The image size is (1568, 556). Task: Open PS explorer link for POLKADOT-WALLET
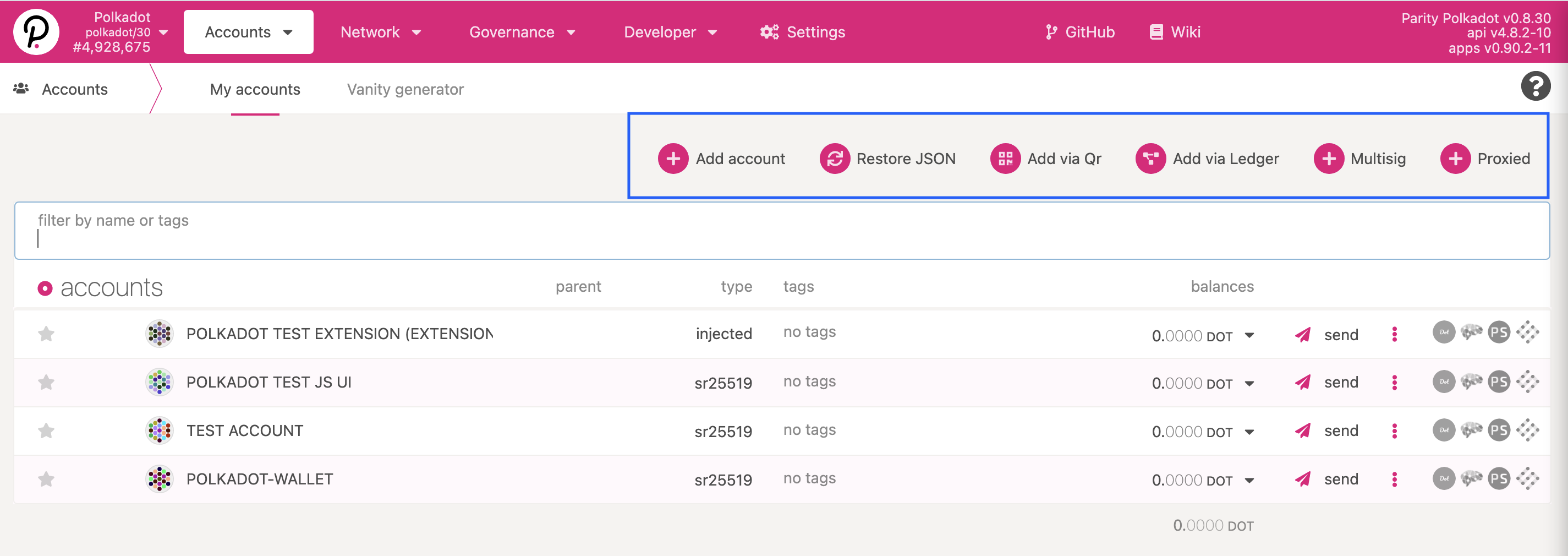coord(1499,478)
